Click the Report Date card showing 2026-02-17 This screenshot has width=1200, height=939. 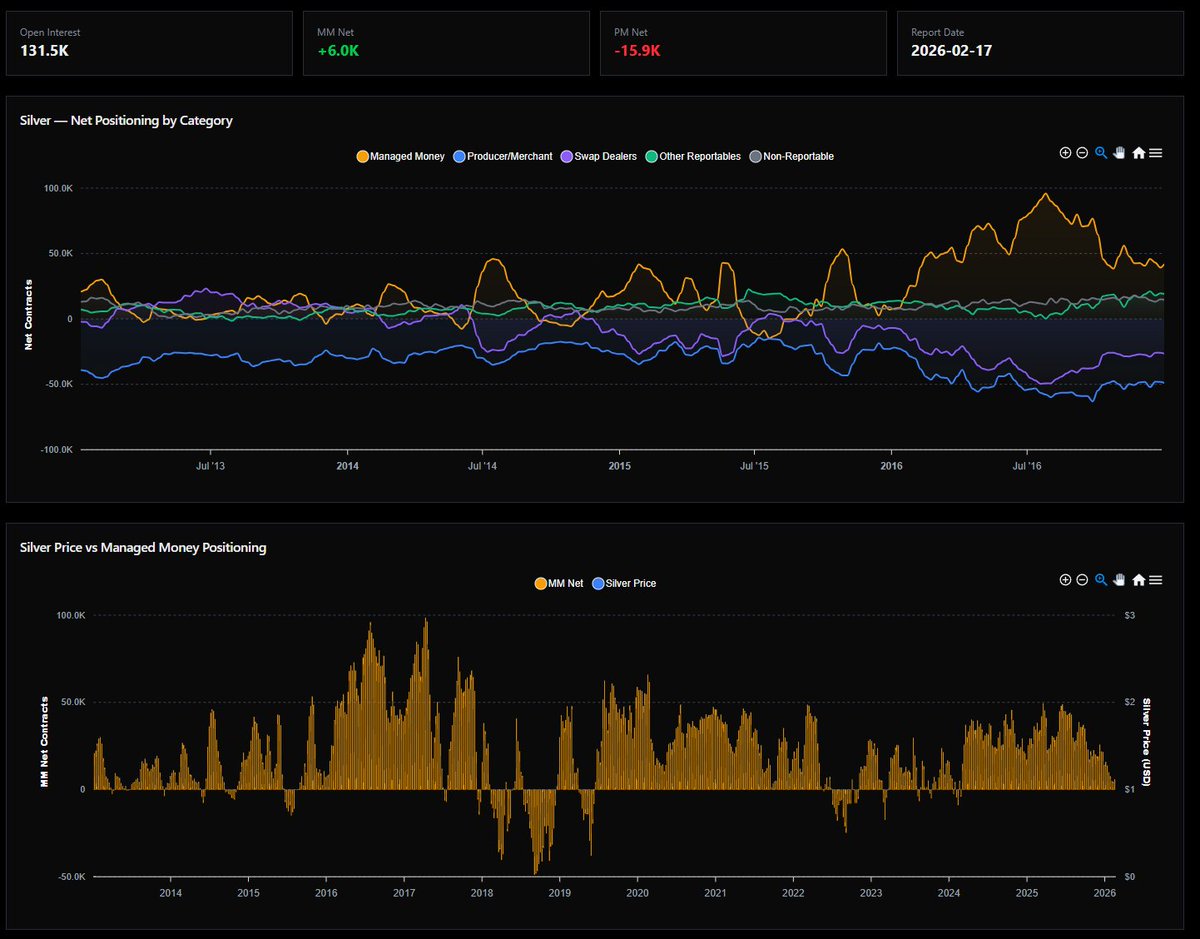(1040, 43)
